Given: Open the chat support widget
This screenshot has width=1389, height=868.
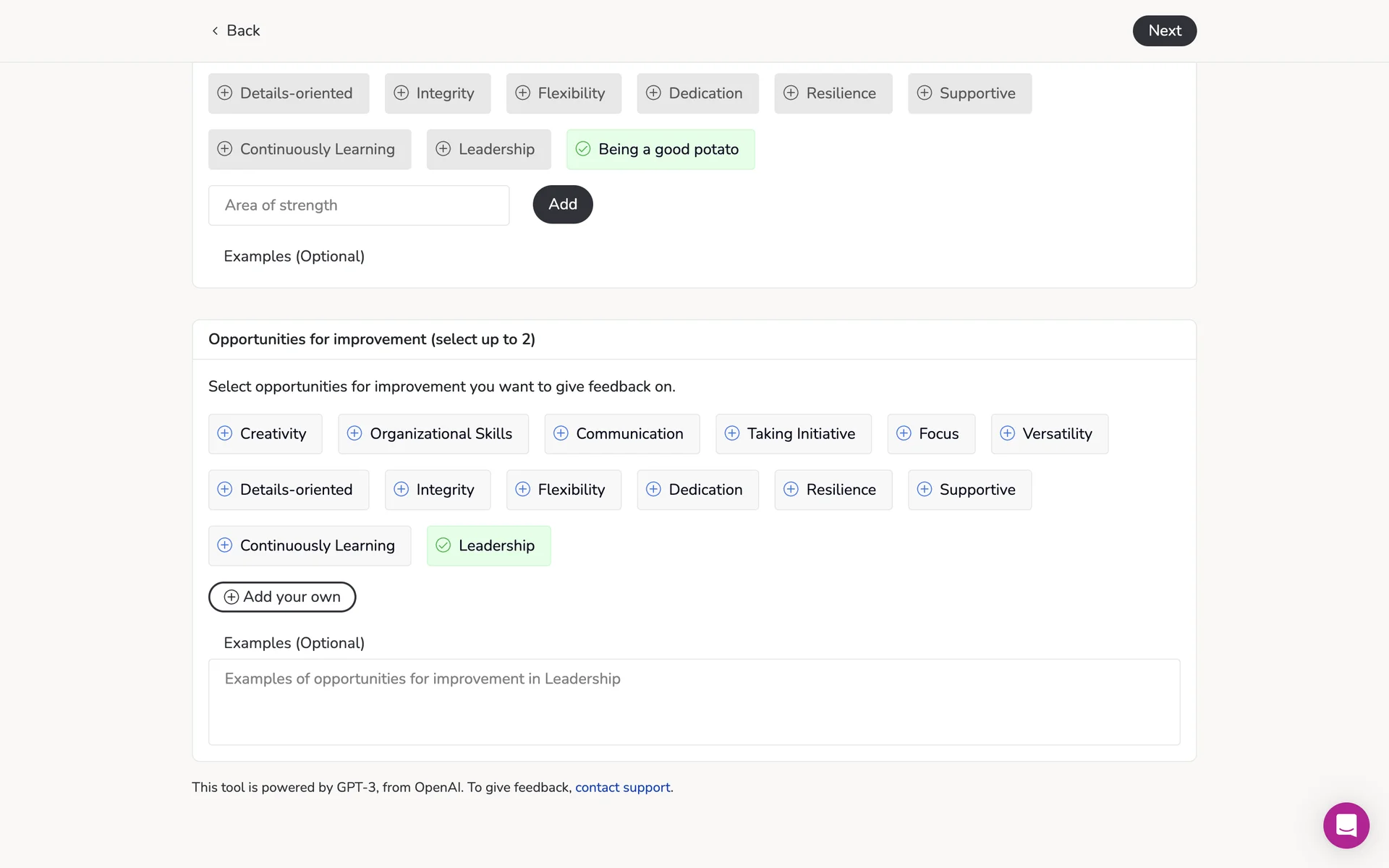Looking at the screenshot, I should (1346, 825).
